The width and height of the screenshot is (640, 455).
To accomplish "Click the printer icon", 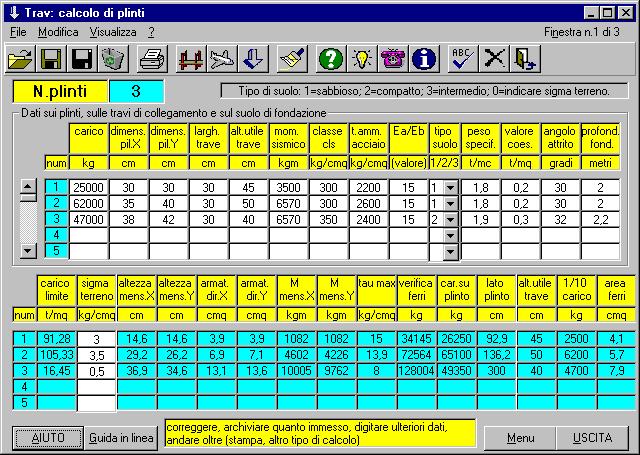I will click(151, 59).
